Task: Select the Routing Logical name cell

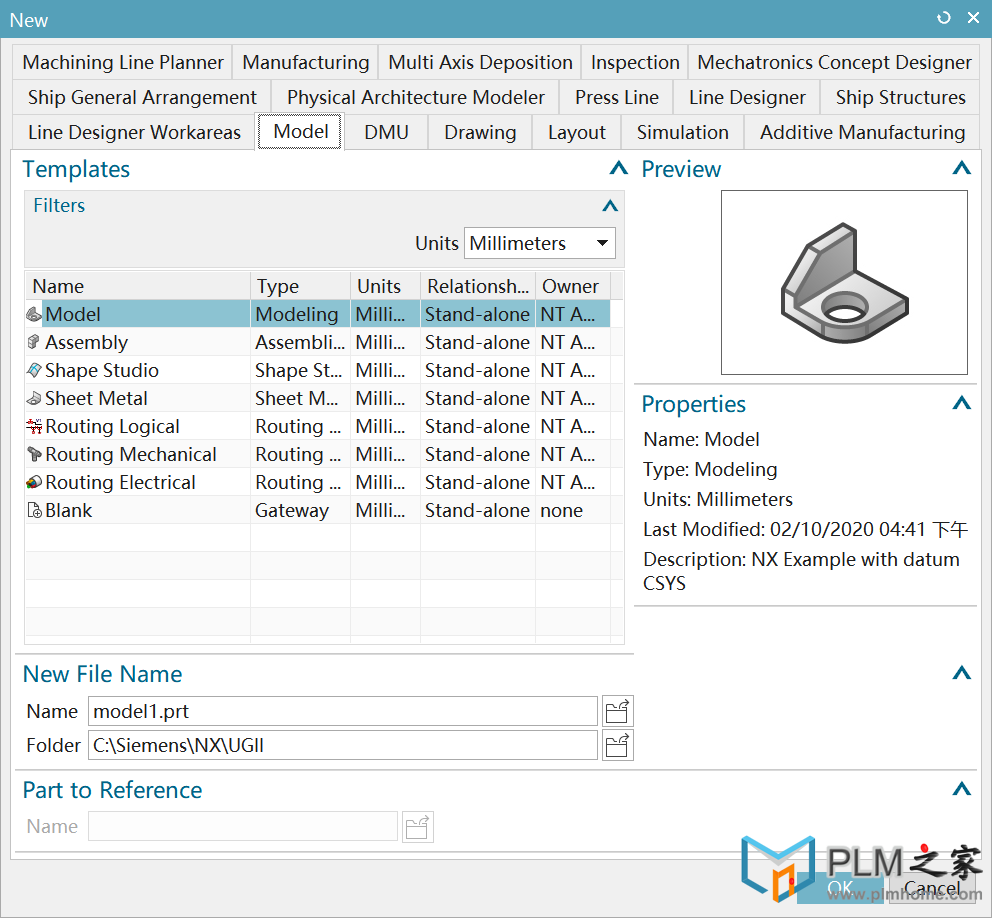Action: click(x=138, y=426)
